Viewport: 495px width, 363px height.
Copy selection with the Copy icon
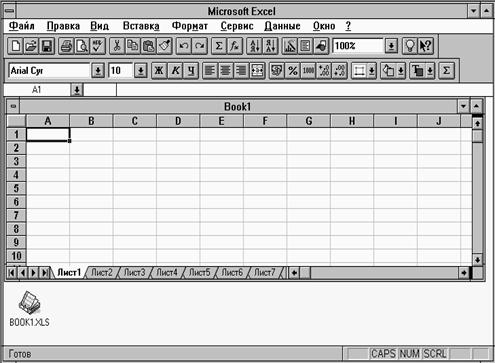pos(133,46)
